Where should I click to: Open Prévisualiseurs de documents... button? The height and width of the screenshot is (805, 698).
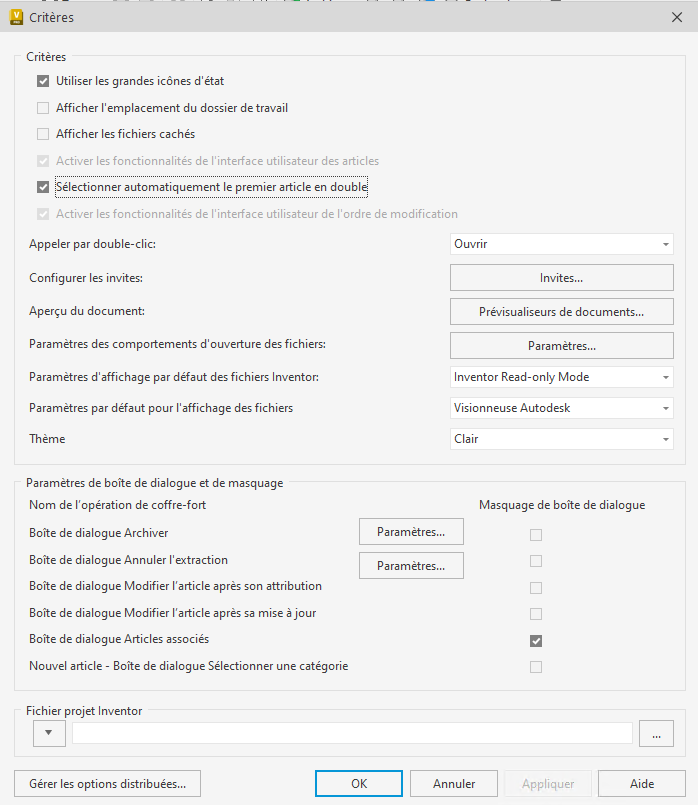pyautogui.click(x=561, y=312)
